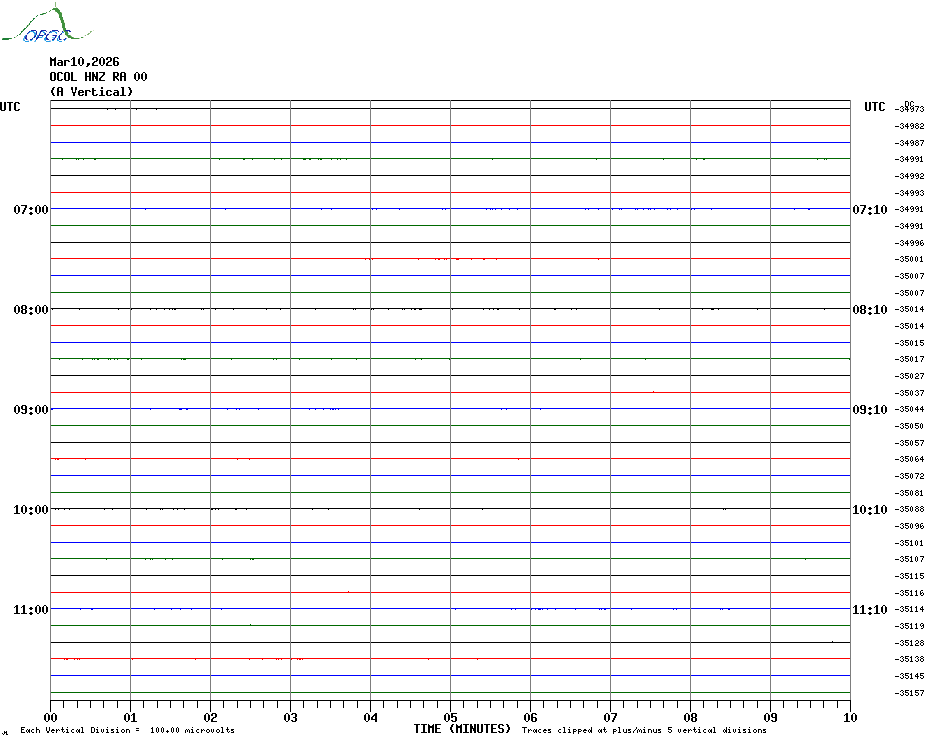Viewport: 930px width, 744px height.
Task: Click the 'Each Vertical Division' scale note
Action: (127, 731)
